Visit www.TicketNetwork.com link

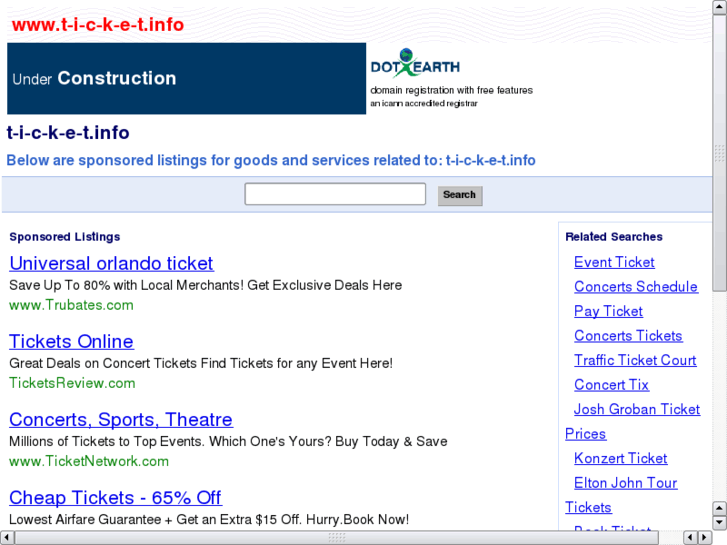[x=89, y=462]
